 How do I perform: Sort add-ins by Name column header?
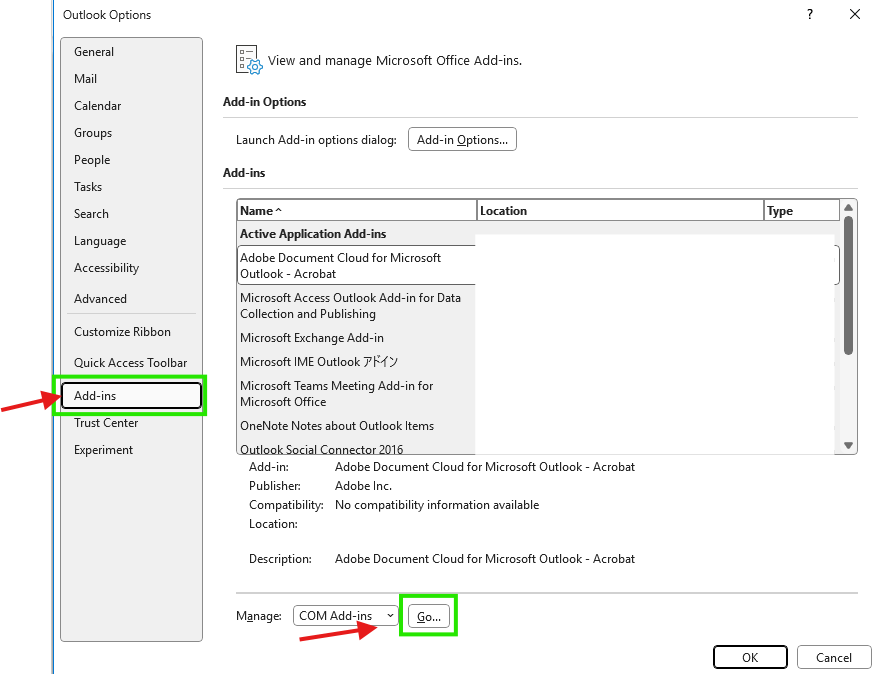point(357,210)
